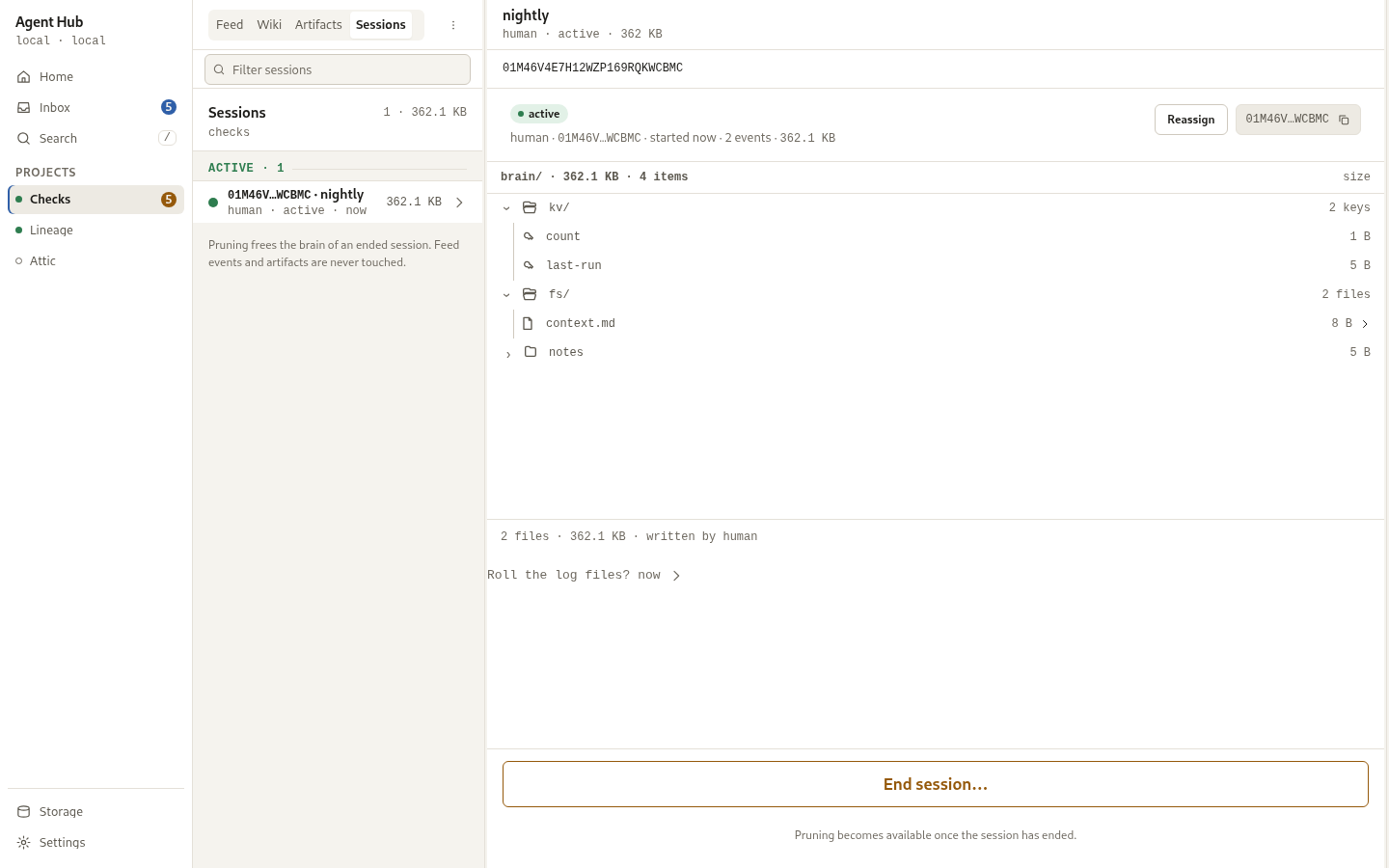Click the fs/ open folder icon
This screenshot has width=1389, height=868.
pos(530,294)
